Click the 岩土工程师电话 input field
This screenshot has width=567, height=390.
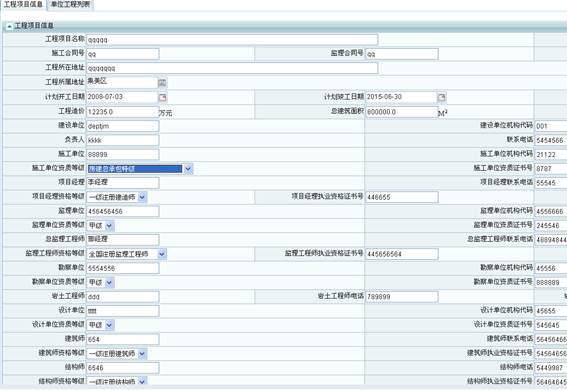click(402, 297)
